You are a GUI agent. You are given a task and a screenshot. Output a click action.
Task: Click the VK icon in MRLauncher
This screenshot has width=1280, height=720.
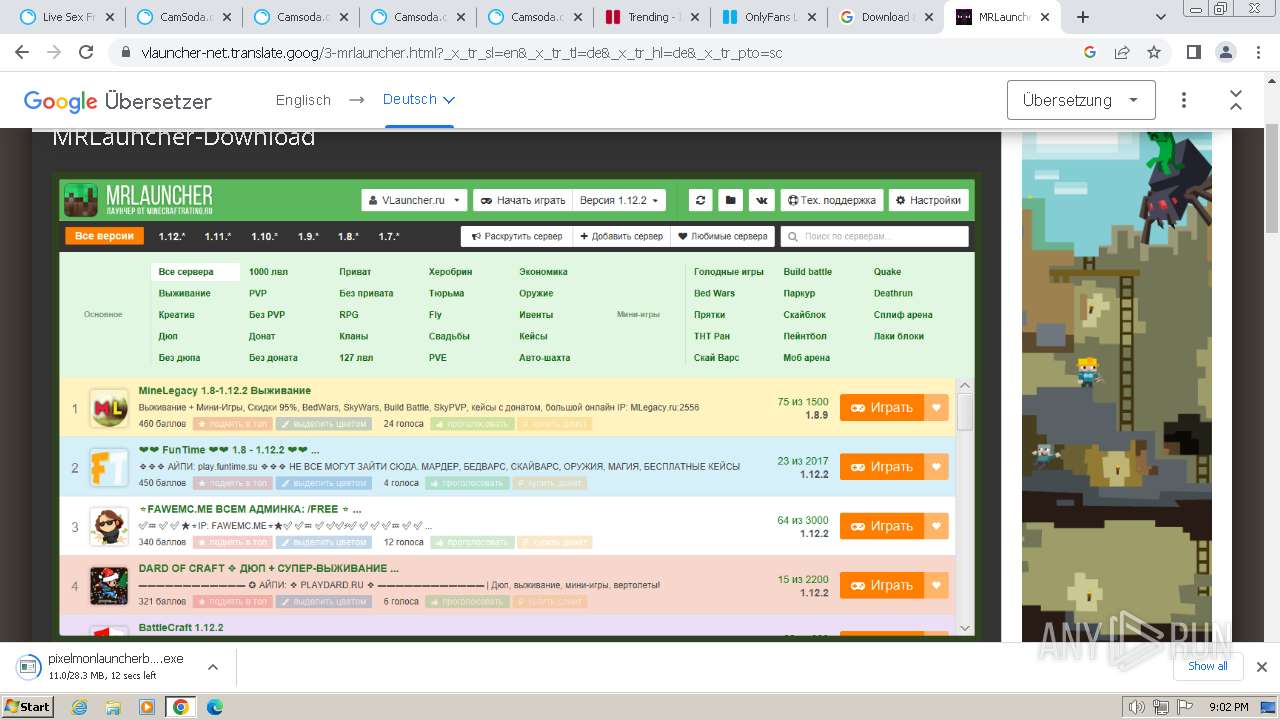pos(762,200)
